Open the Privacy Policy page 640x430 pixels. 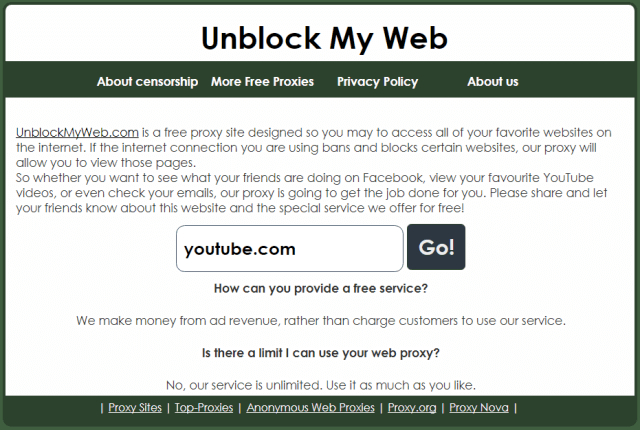click(378, 82)
